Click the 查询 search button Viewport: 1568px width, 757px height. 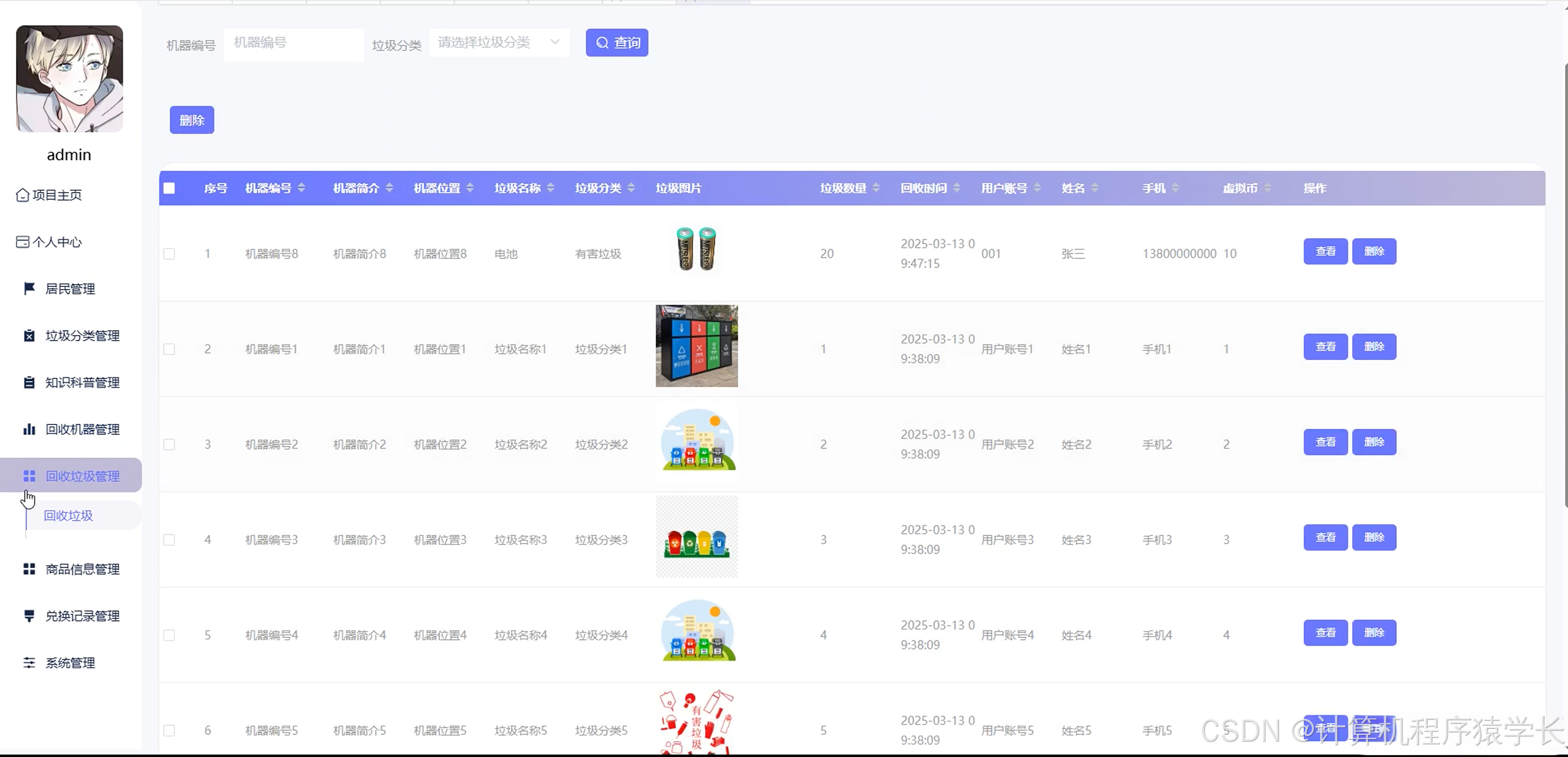[617, 42]
